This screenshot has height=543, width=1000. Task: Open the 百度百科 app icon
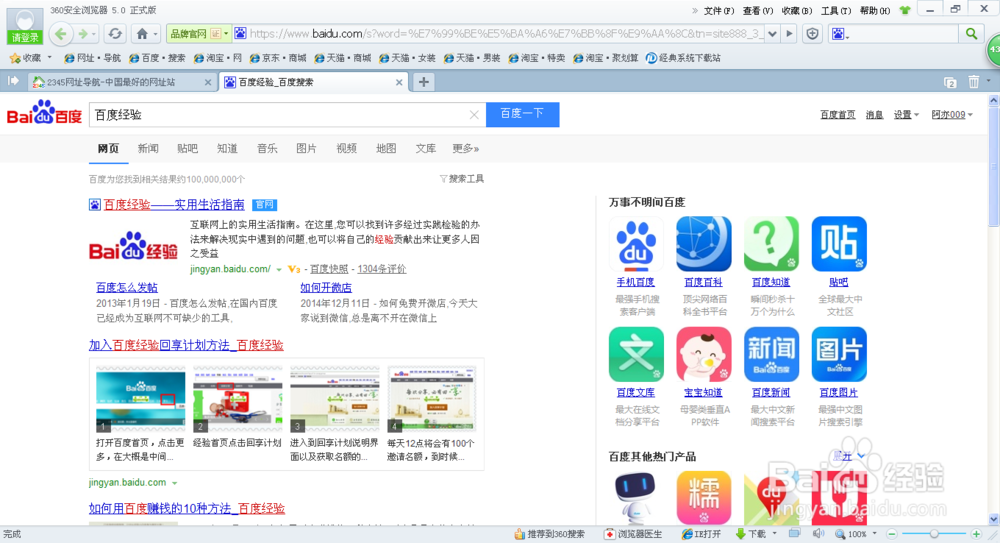(703, 244)
